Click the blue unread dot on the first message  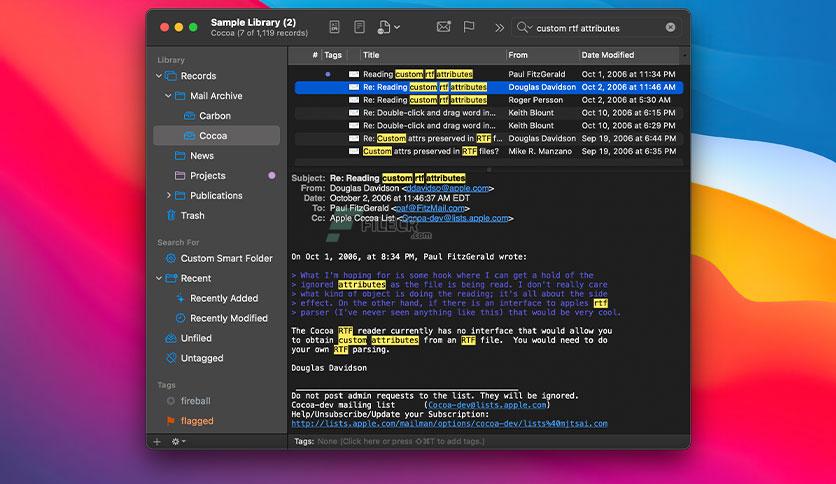pos(328,74)
